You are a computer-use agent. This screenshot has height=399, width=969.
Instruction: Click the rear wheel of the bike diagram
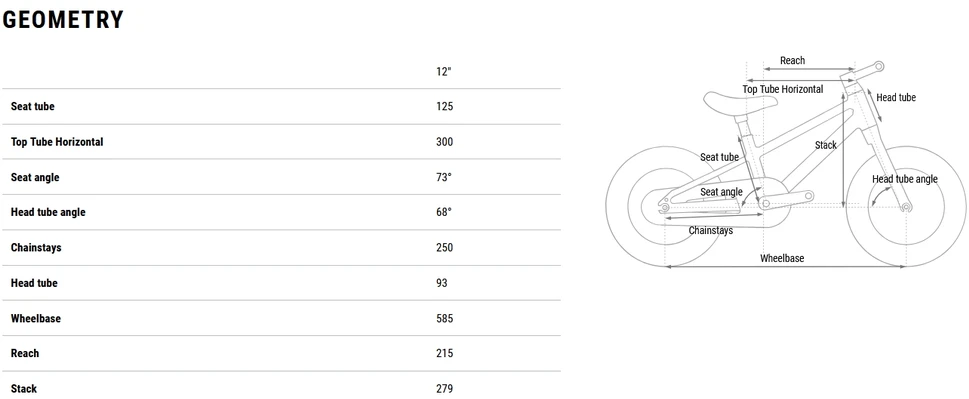(666, 206)
